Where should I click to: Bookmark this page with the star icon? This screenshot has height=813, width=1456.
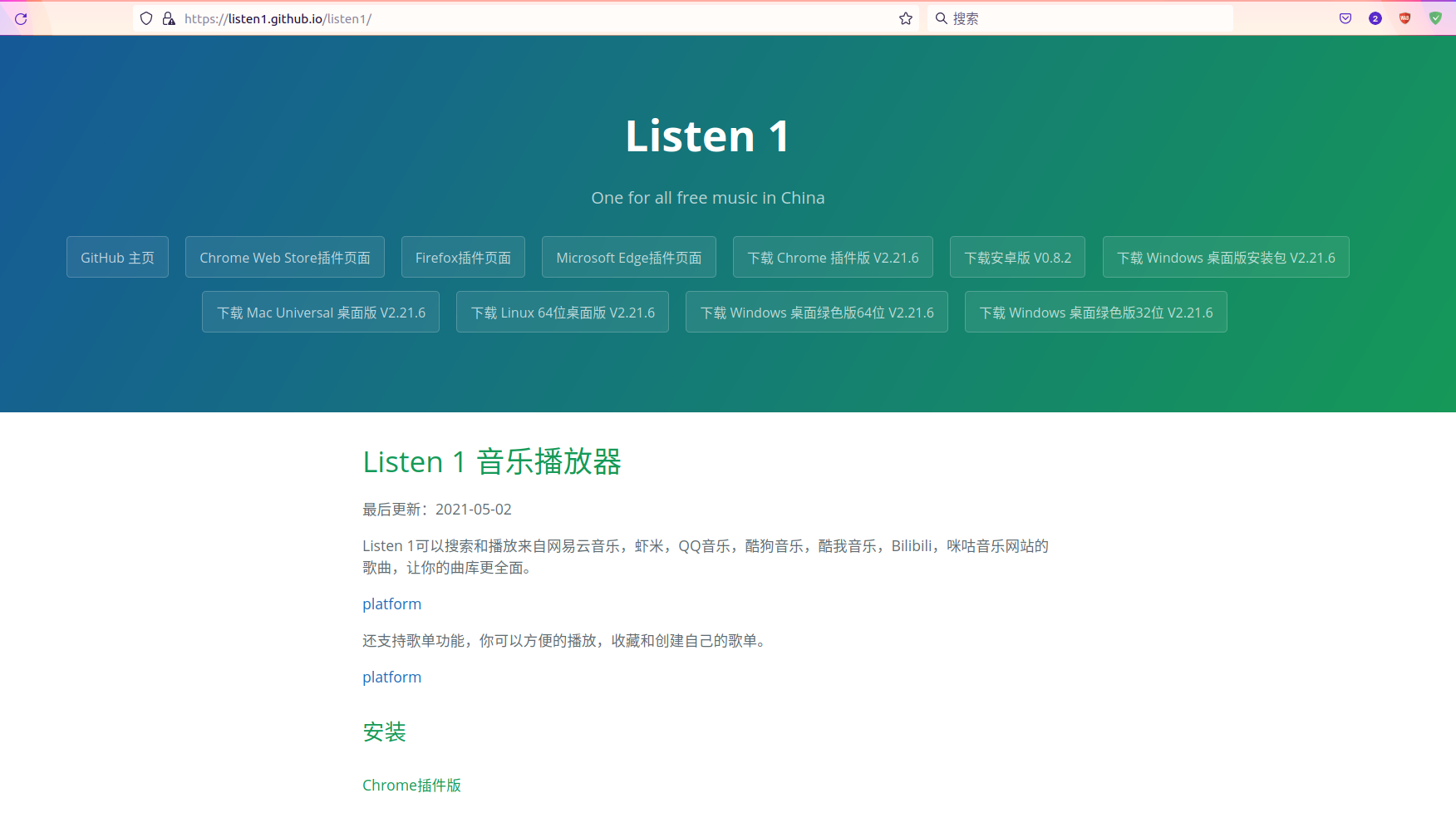[x=906, y=18]
